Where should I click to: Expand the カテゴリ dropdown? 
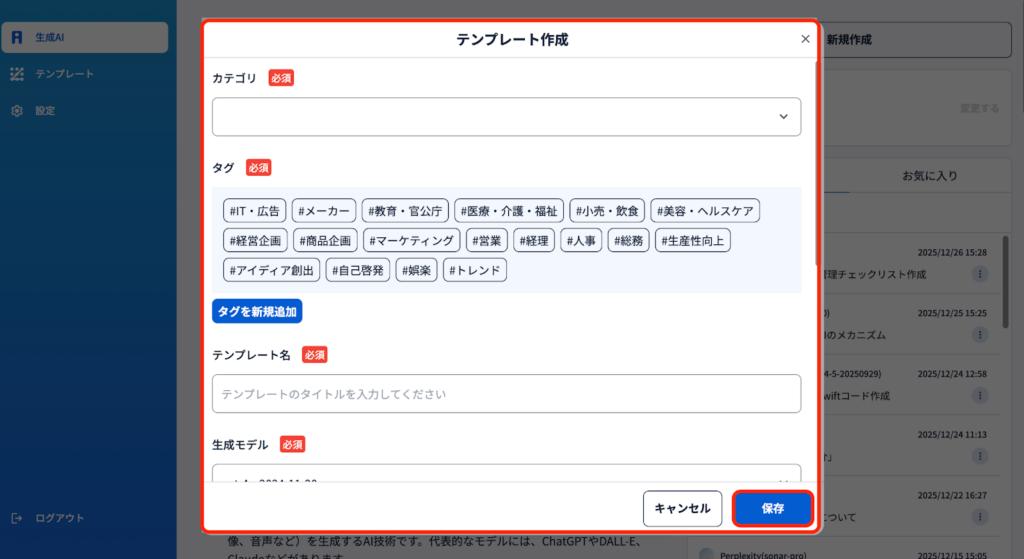click(506, 117)
